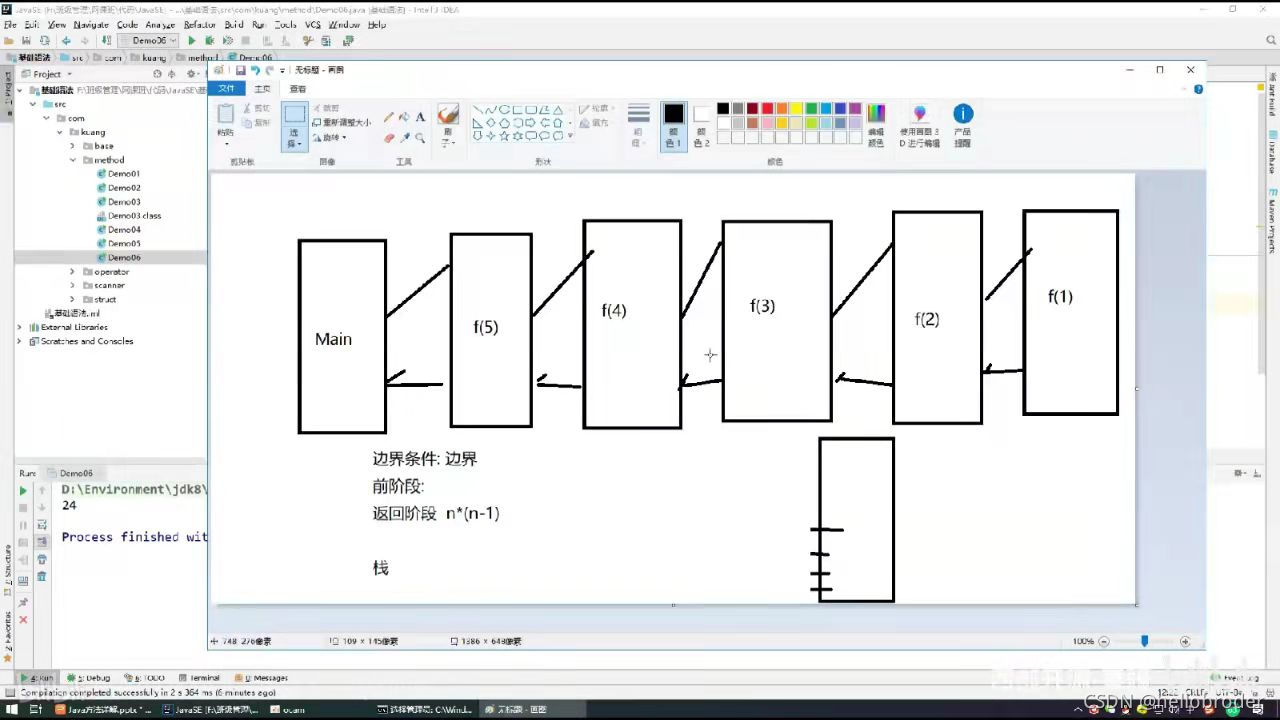This screenshot has width=1280, height=720.
Task: Expand the base folder in tree
Action: (72, 146)
